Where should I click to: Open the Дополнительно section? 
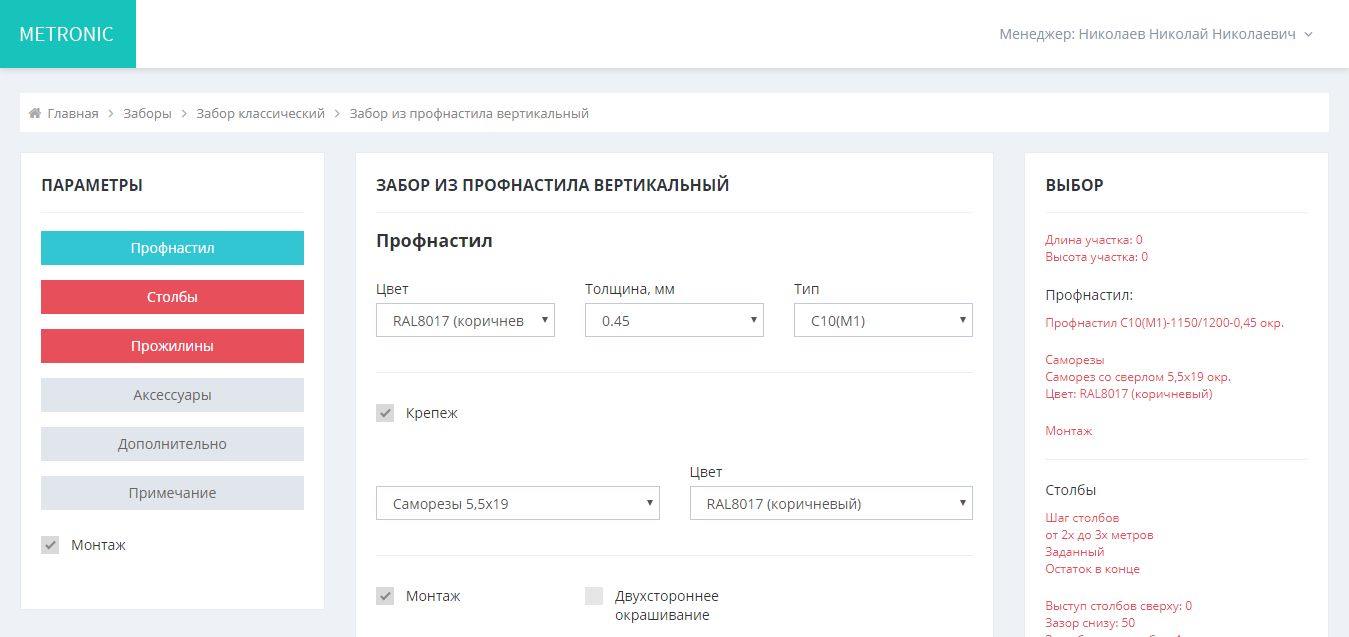[172, 444]
